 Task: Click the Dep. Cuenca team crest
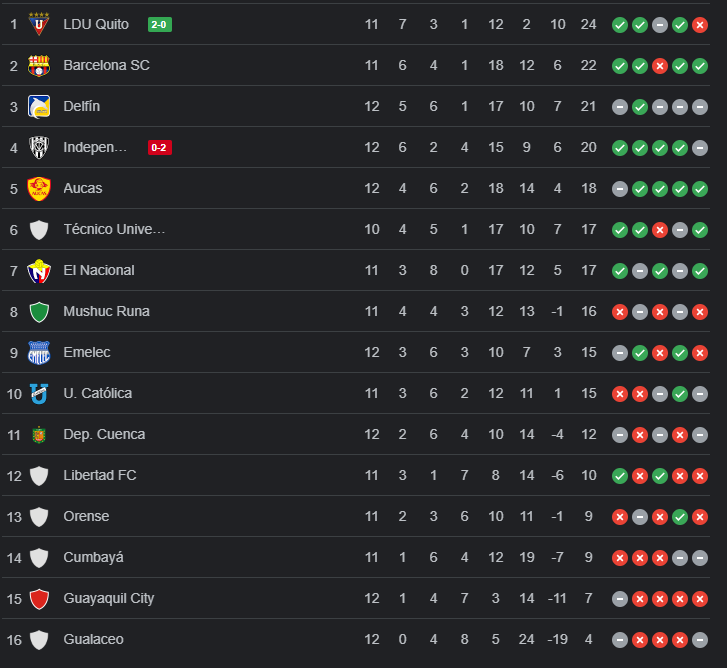coord(39,434)
